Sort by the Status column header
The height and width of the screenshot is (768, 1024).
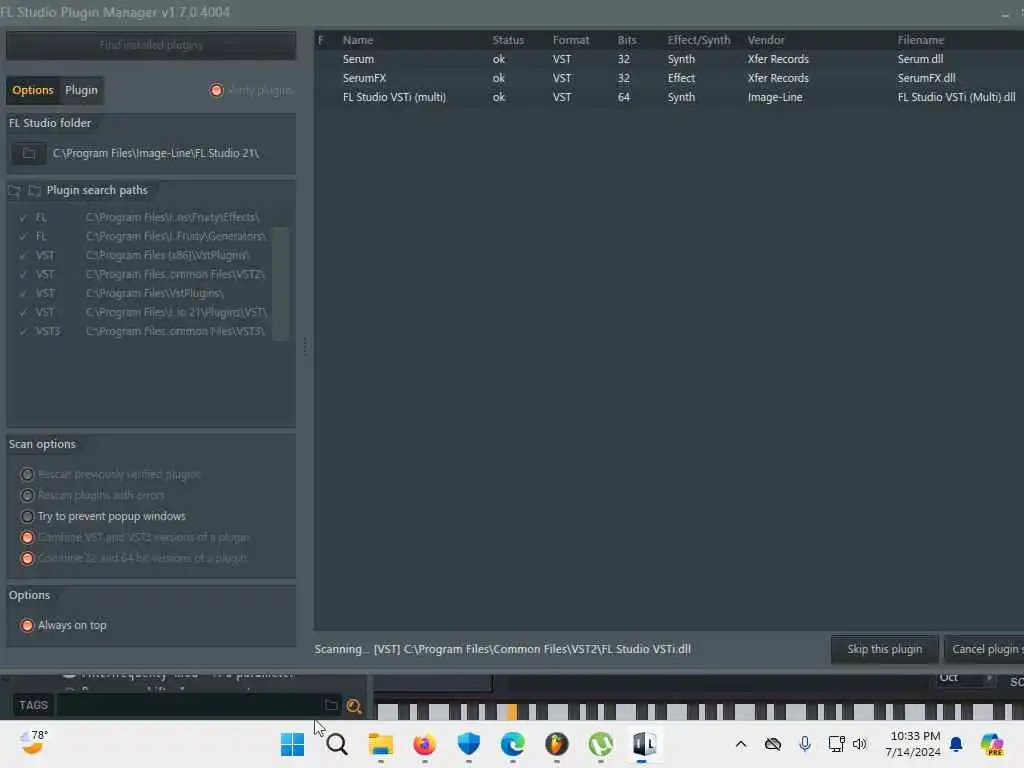tap(508, 40)
